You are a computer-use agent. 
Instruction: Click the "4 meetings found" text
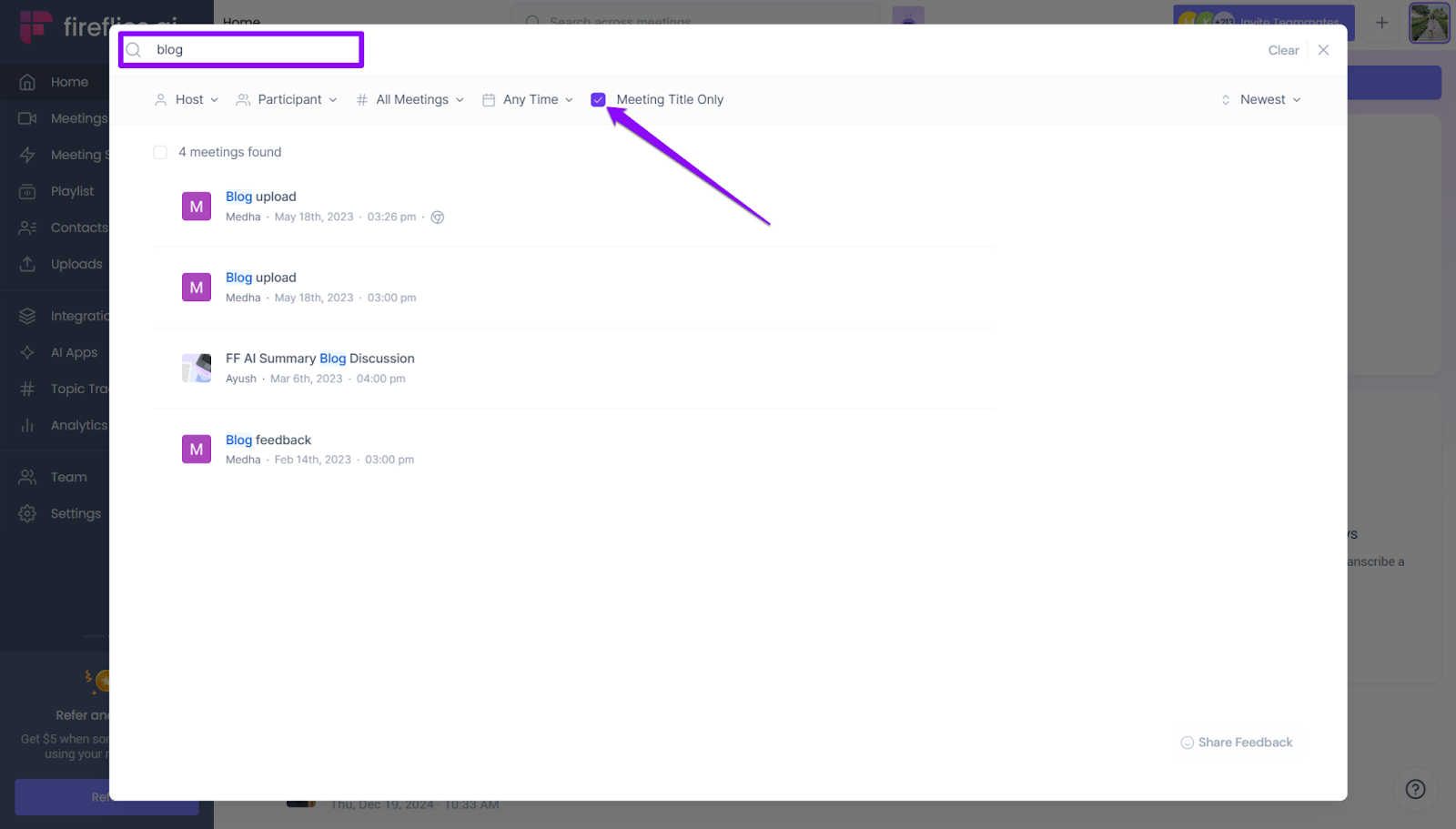click(229, 152)
